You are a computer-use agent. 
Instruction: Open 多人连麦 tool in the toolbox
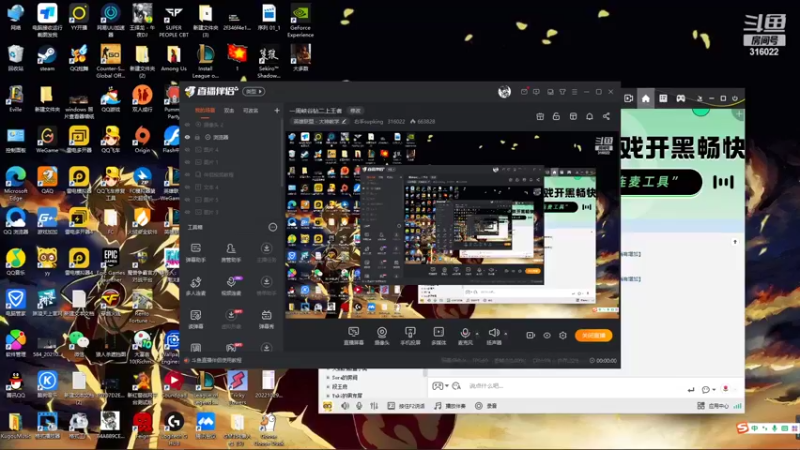(x=195, y=286)
